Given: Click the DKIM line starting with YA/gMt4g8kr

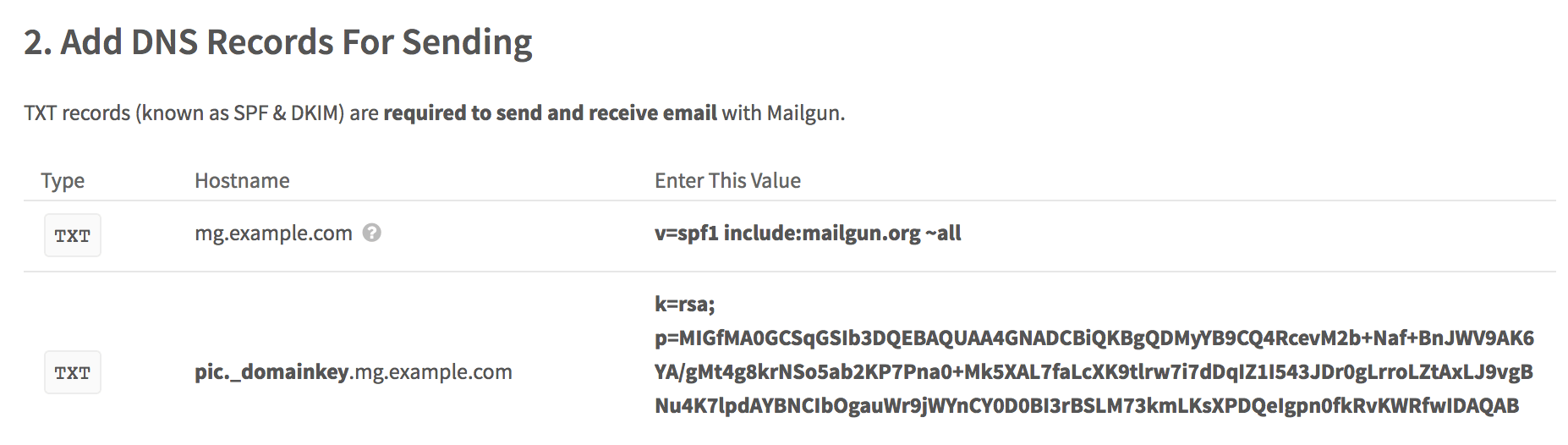Looking at the screenshot, I should coord(1094,372).
